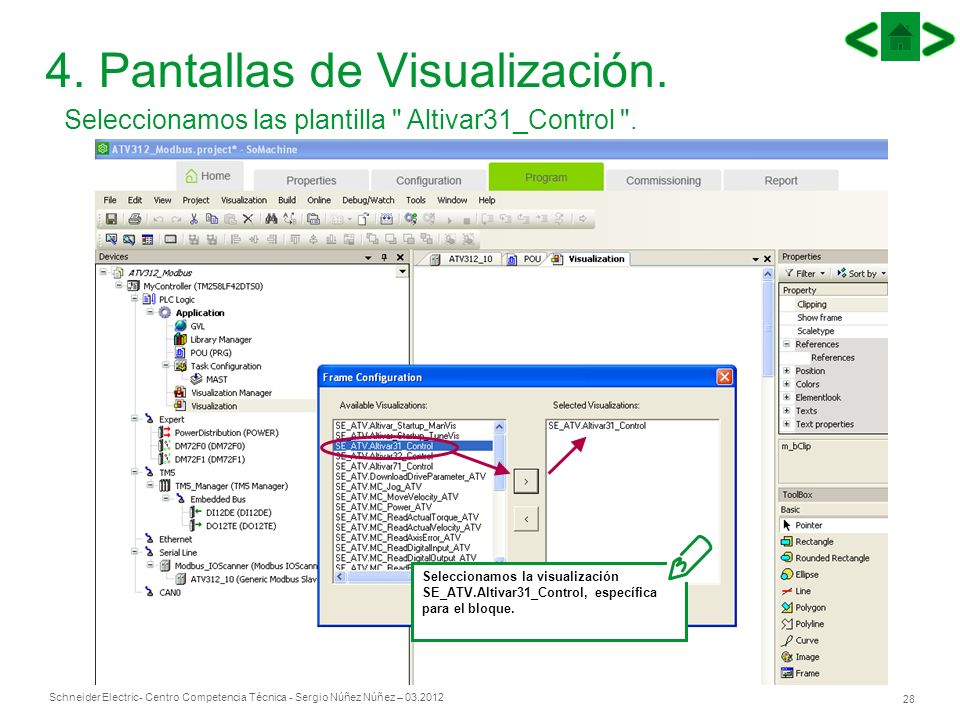960x720 pixels.
Task: Select the Image tool in ToolBox
Action: point(801,658)
